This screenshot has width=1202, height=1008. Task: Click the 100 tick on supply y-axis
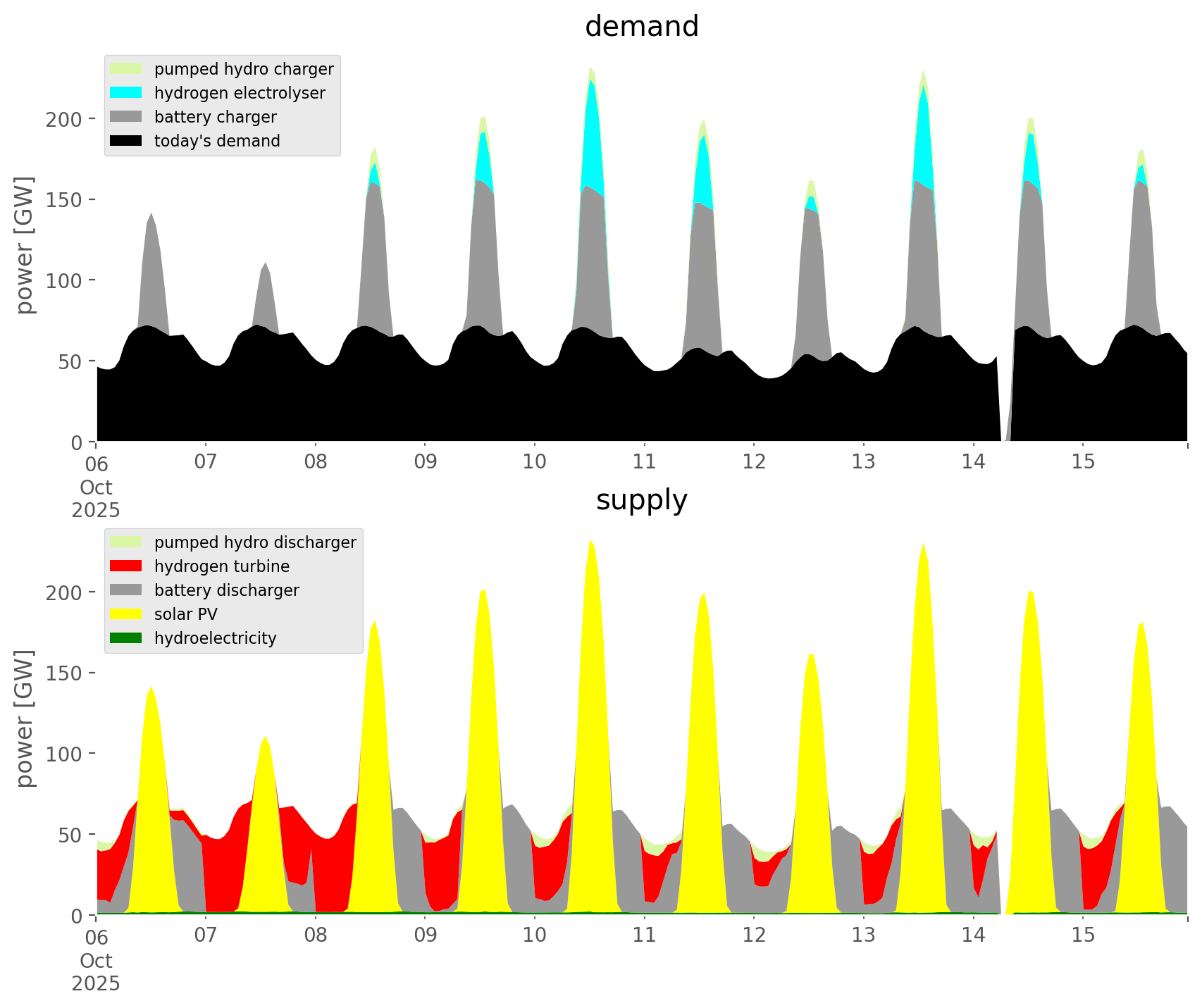pyautogui.click(x=65, y=754)
